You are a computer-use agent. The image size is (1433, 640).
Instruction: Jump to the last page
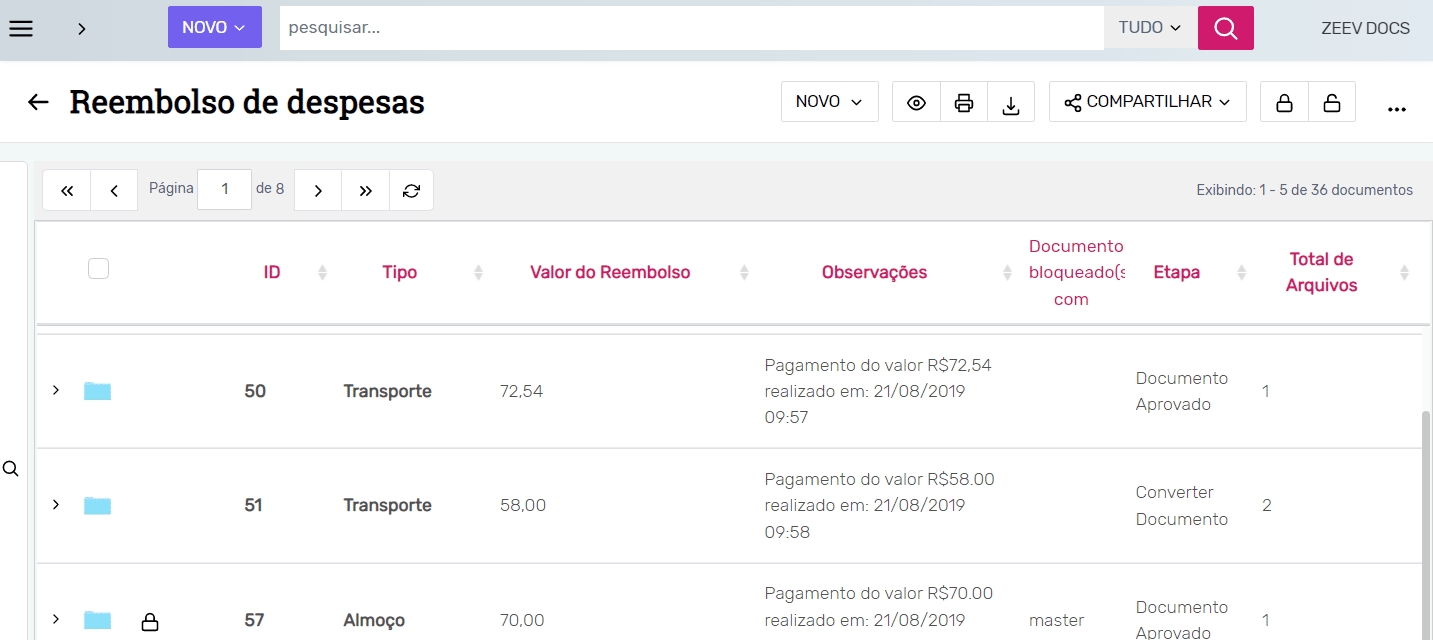click(x=365, y=190)
